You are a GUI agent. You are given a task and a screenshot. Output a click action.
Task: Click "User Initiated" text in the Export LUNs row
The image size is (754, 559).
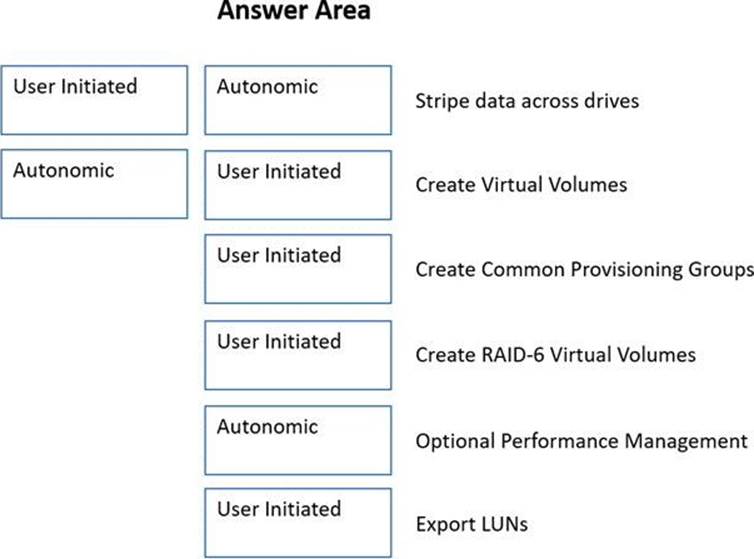pyautogui.click(x=279, y=509)
